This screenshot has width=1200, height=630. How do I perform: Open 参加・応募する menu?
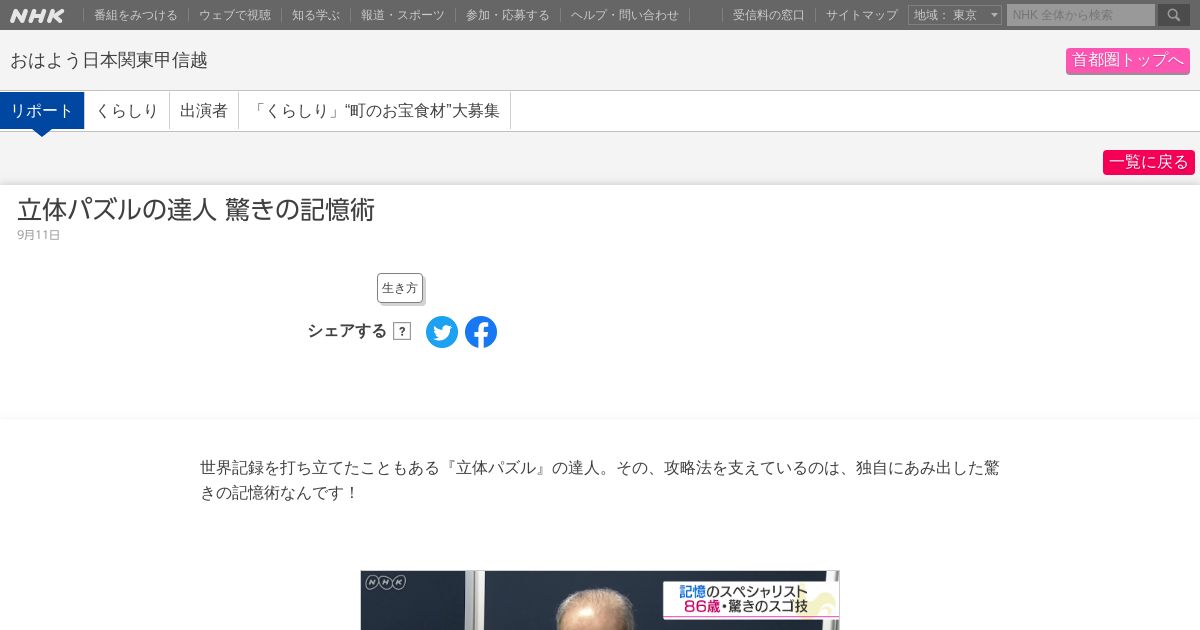(x=508, y=15)
